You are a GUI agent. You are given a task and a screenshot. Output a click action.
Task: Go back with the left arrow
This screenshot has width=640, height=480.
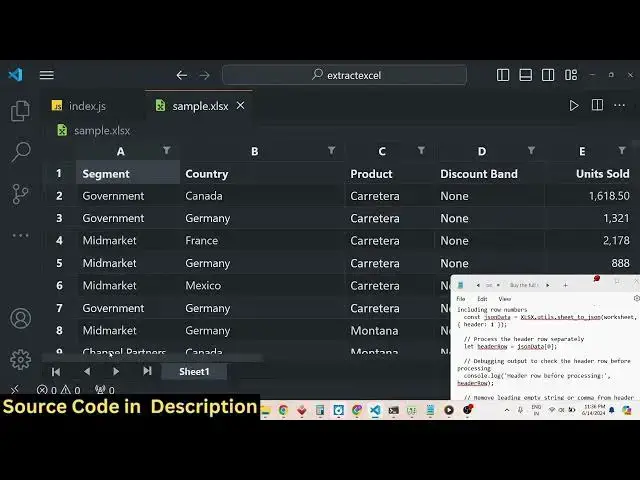tap(182, 75)
